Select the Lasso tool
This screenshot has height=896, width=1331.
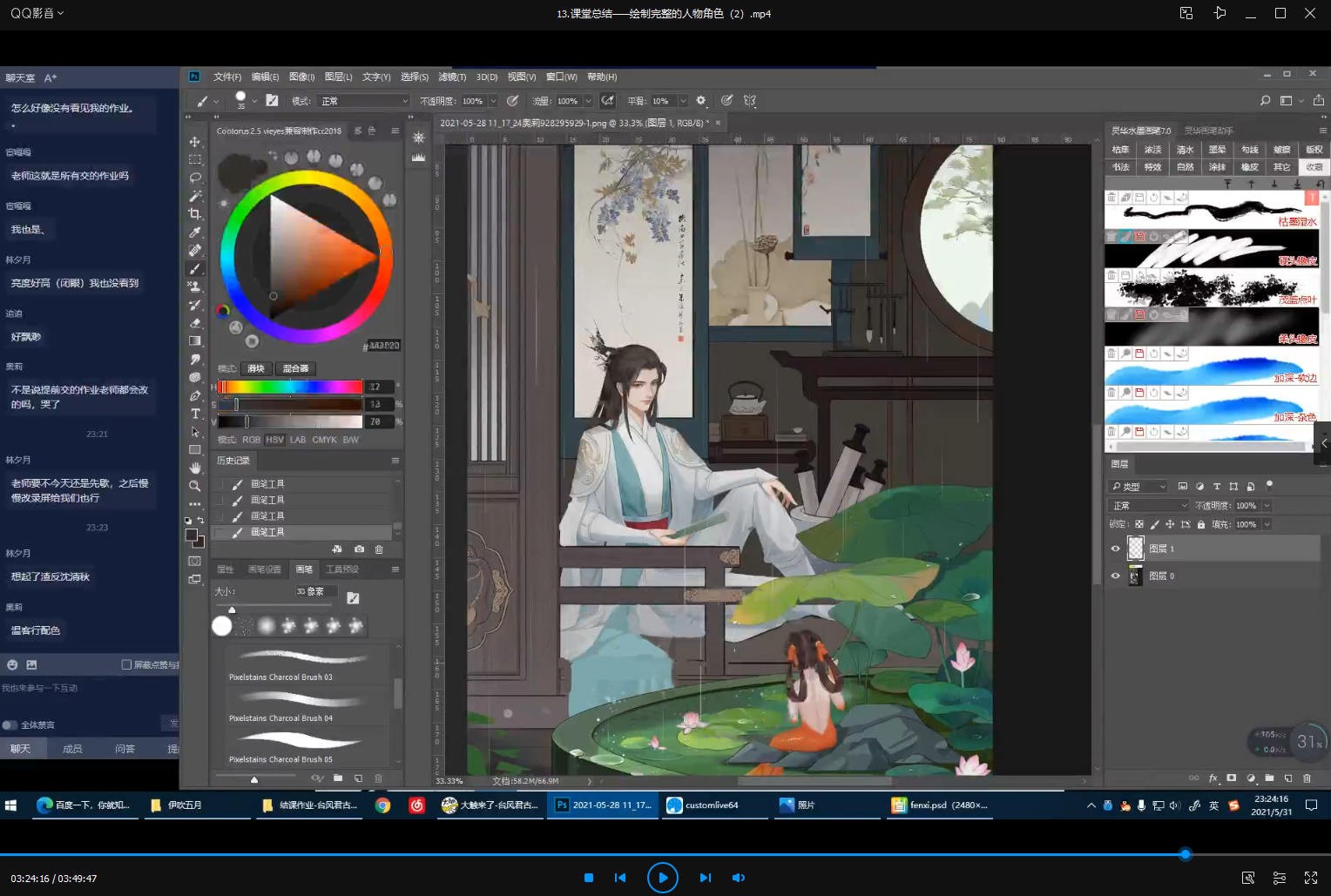[x=195, y=178]
